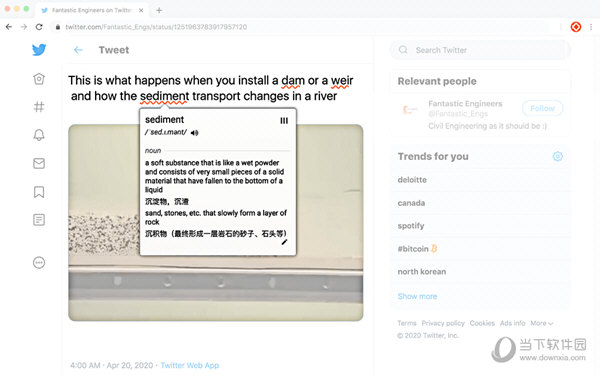600x375 pixels.
Task: Expand the More footer dropdown
Action: tap(542, 323)
